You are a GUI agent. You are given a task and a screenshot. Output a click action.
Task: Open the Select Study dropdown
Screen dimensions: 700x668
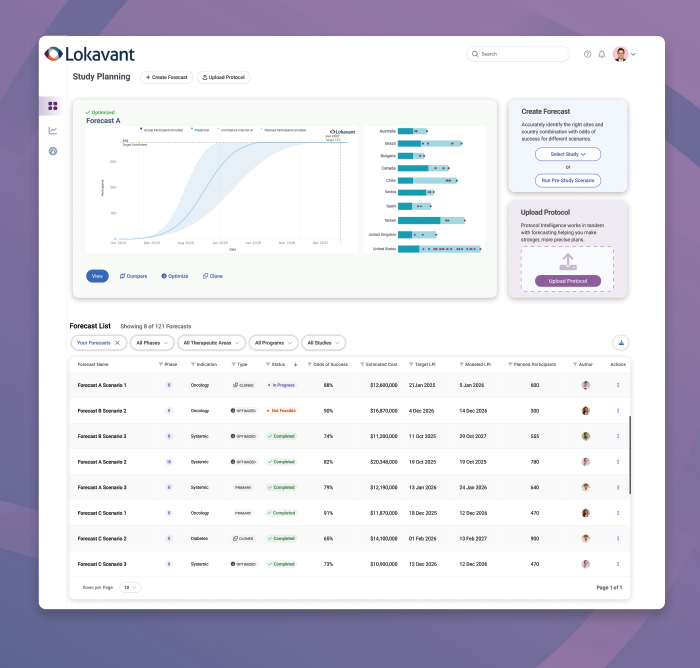(568, 154)
